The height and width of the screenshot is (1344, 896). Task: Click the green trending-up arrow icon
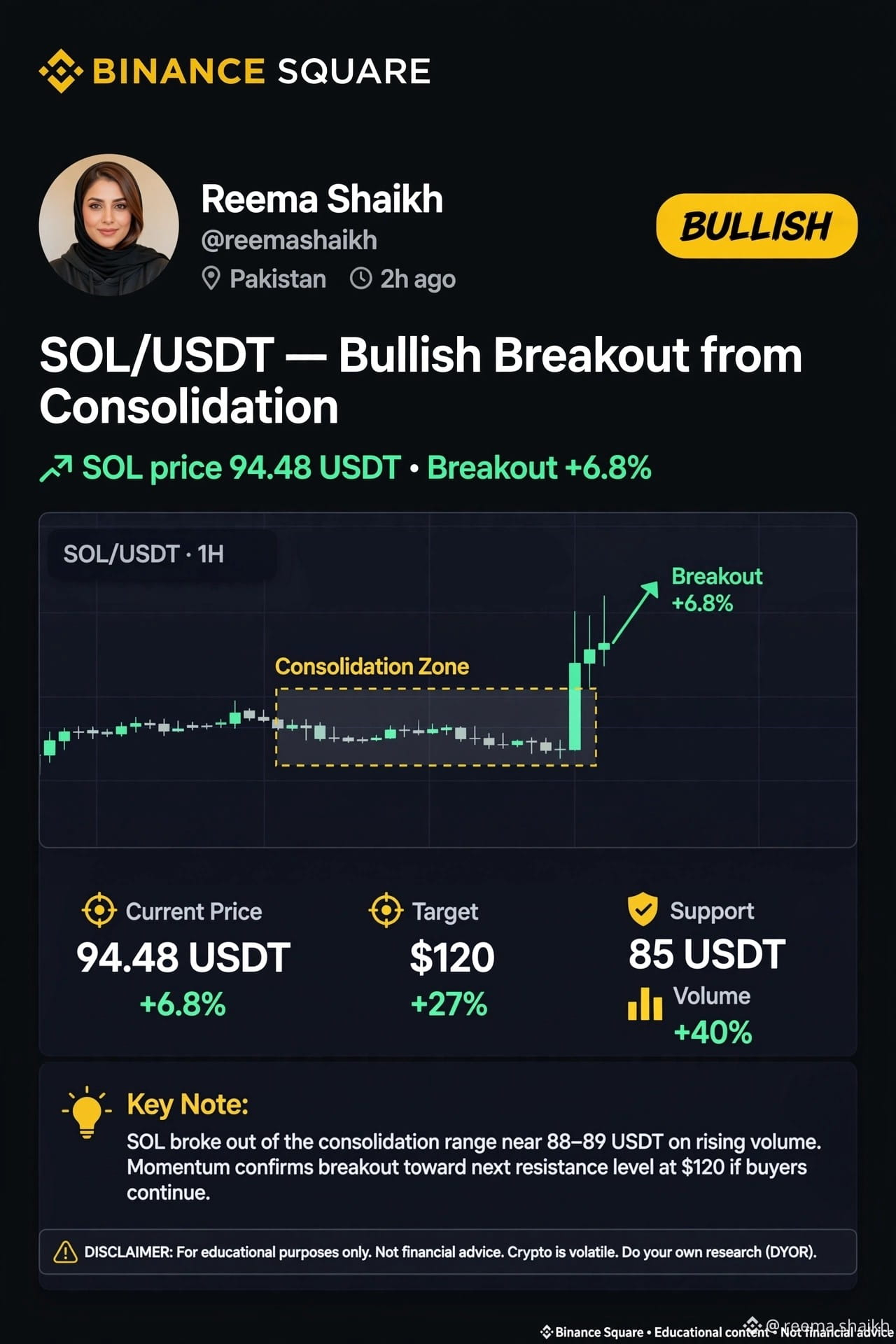pyautogui.click(x=56, y=468)
